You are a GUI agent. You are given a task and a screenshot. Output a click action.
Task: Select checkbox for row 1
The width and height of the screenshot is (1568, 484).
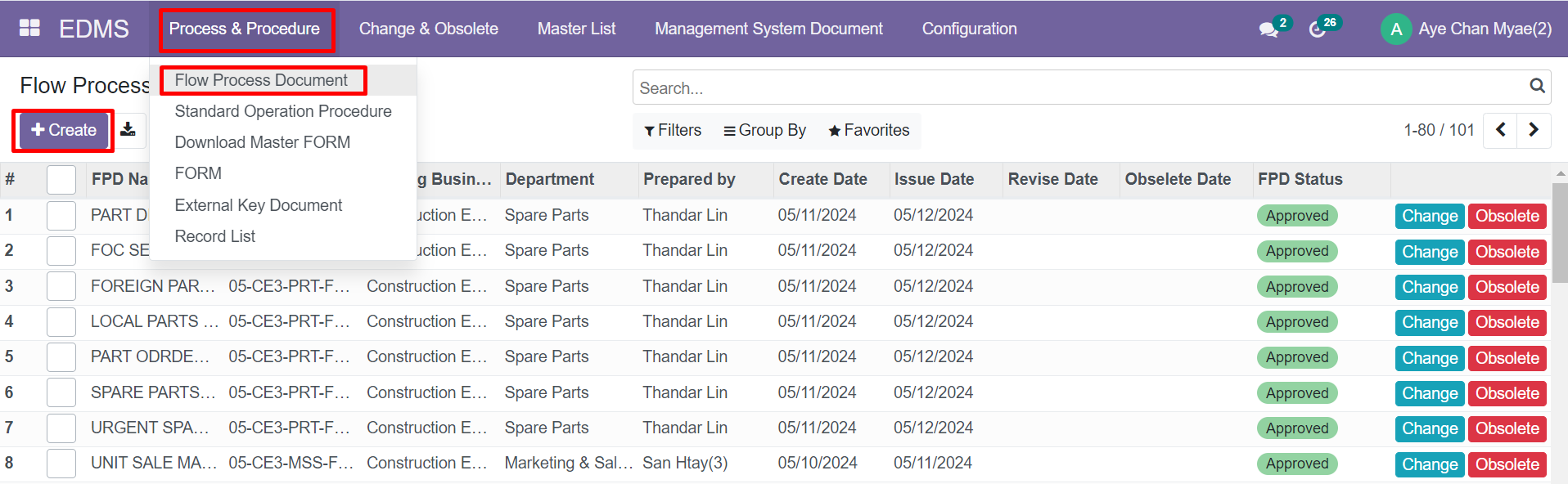click(61, 216)
